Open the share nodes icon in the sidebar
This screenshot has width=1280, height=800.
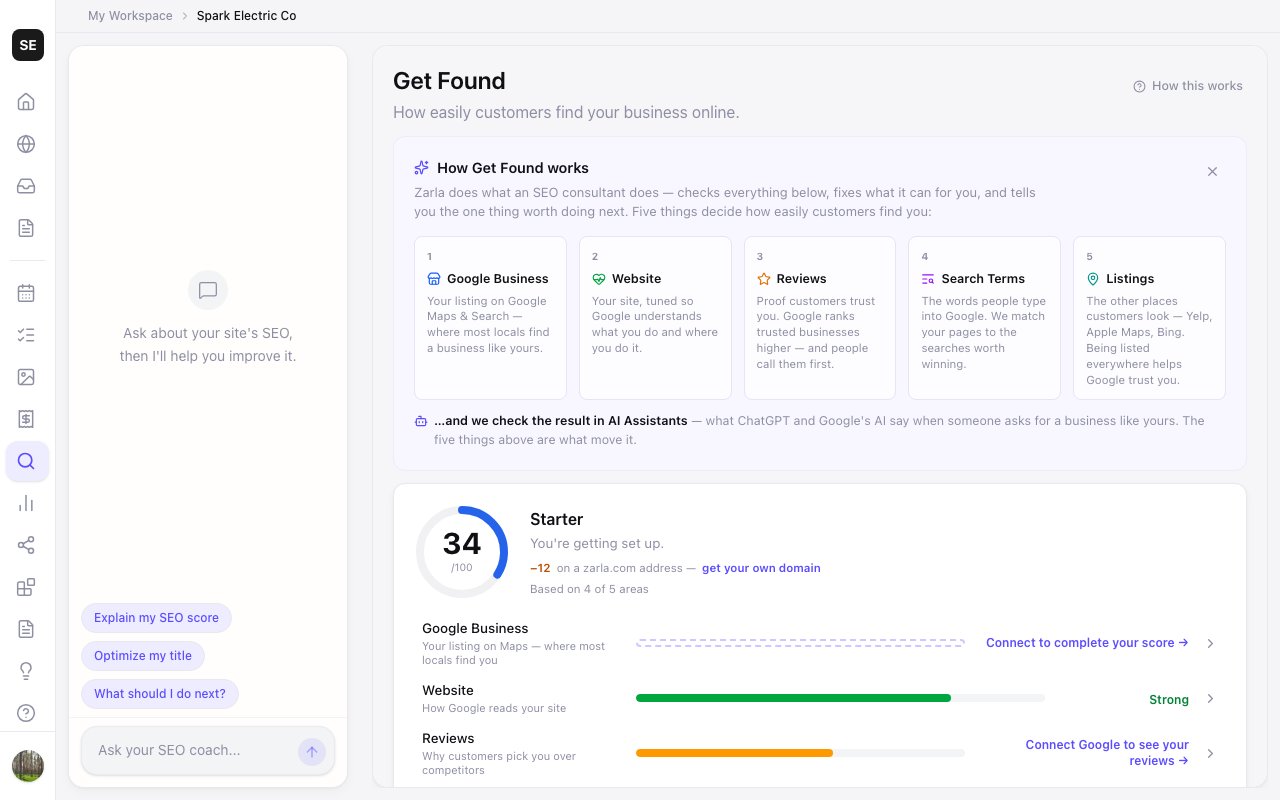(x=26, y=545)
